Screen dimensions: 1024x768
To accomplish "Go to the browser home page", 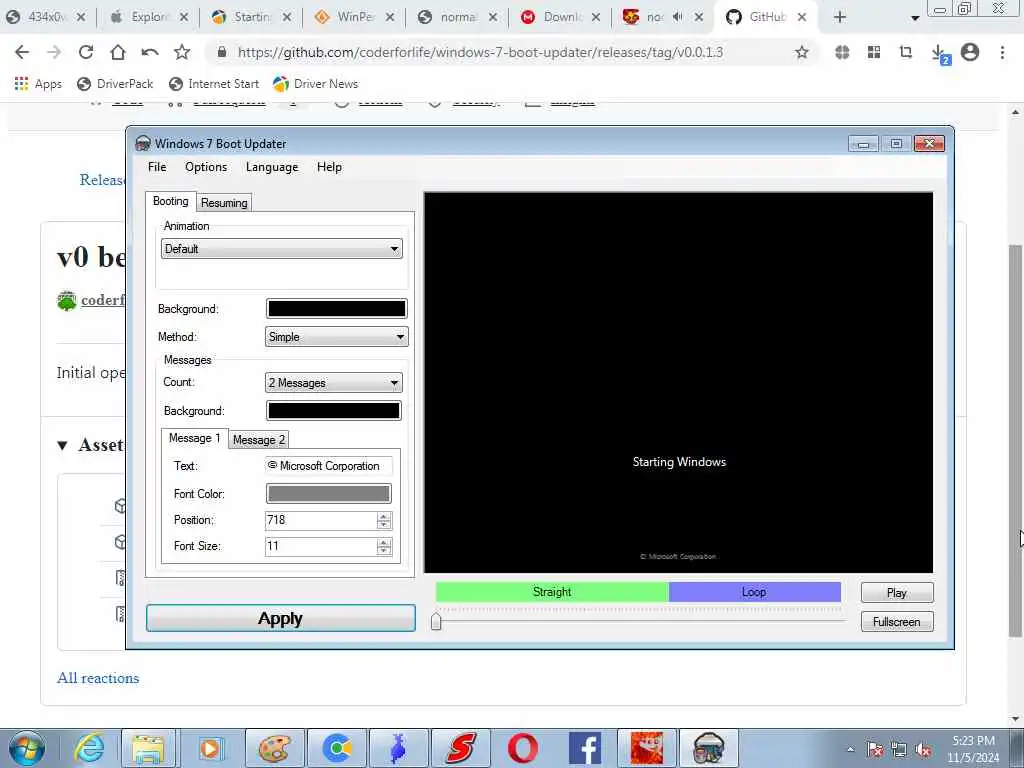I will (x=118, y=52).
